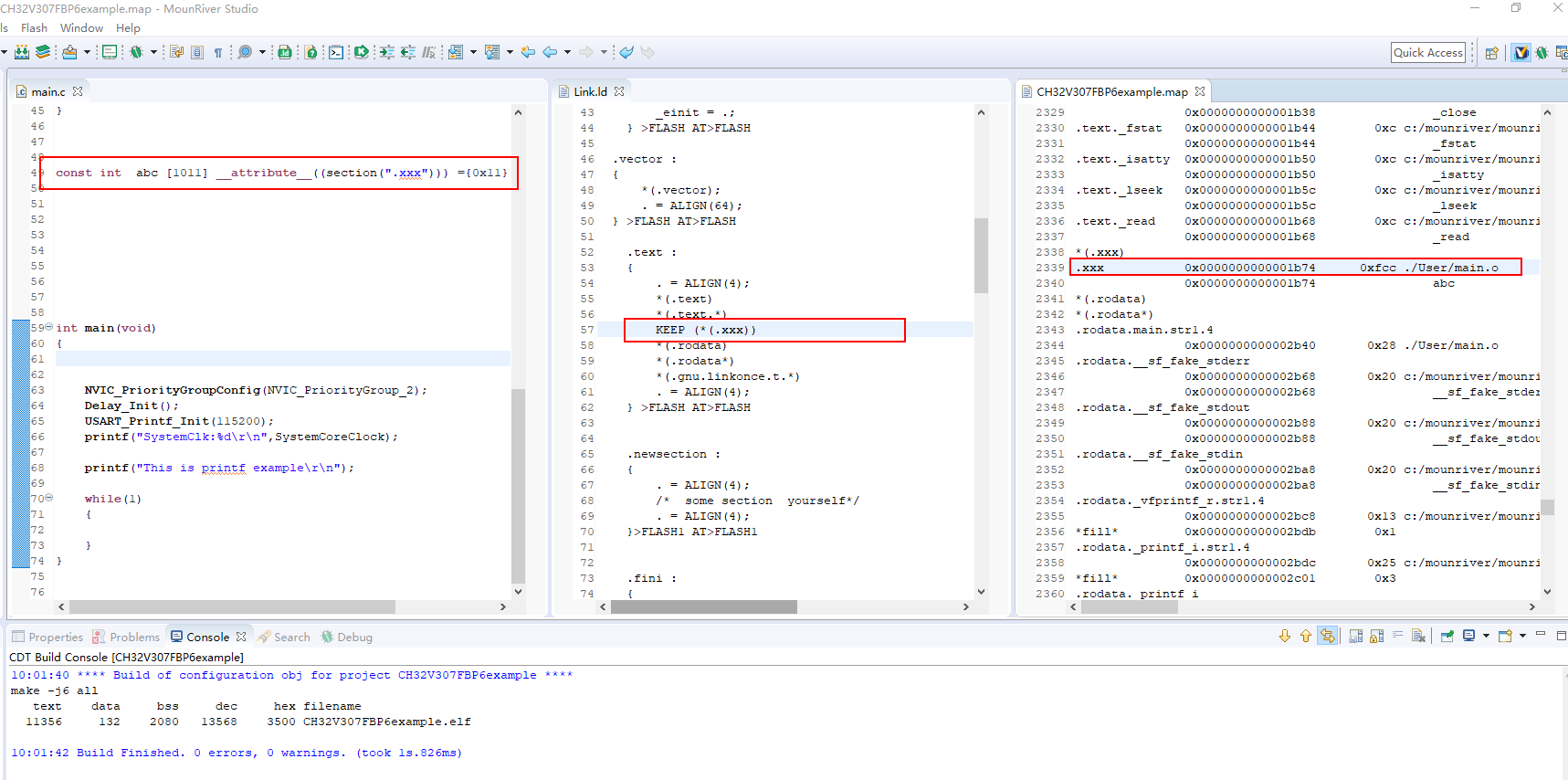This screenshot has width=1568, height=780.
Task: Navigate forward with the grey right arrow
Action: pyautogui.click(x=586, y=52)
